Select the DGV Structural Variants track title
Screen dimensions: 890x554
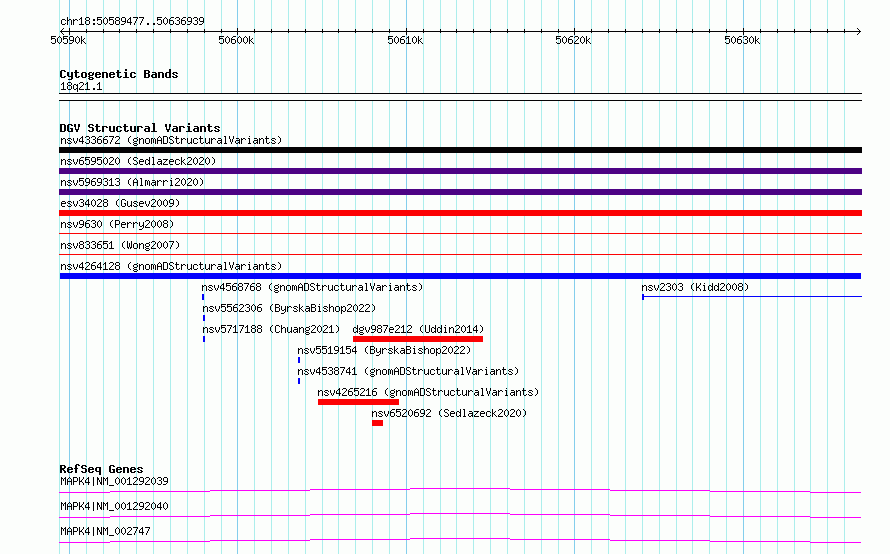tap(140, 128)
